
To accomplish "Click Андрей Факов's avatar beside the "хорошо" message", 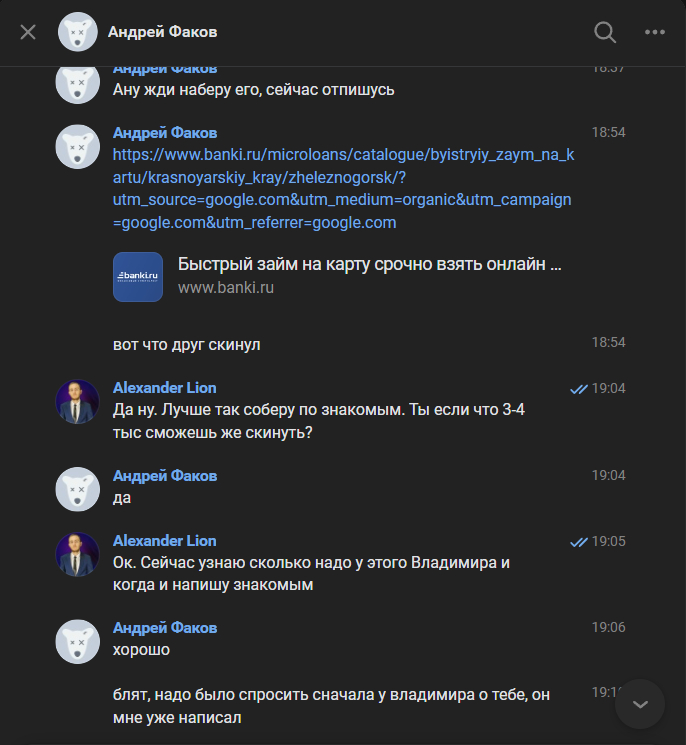I will (x=77, y=641).
